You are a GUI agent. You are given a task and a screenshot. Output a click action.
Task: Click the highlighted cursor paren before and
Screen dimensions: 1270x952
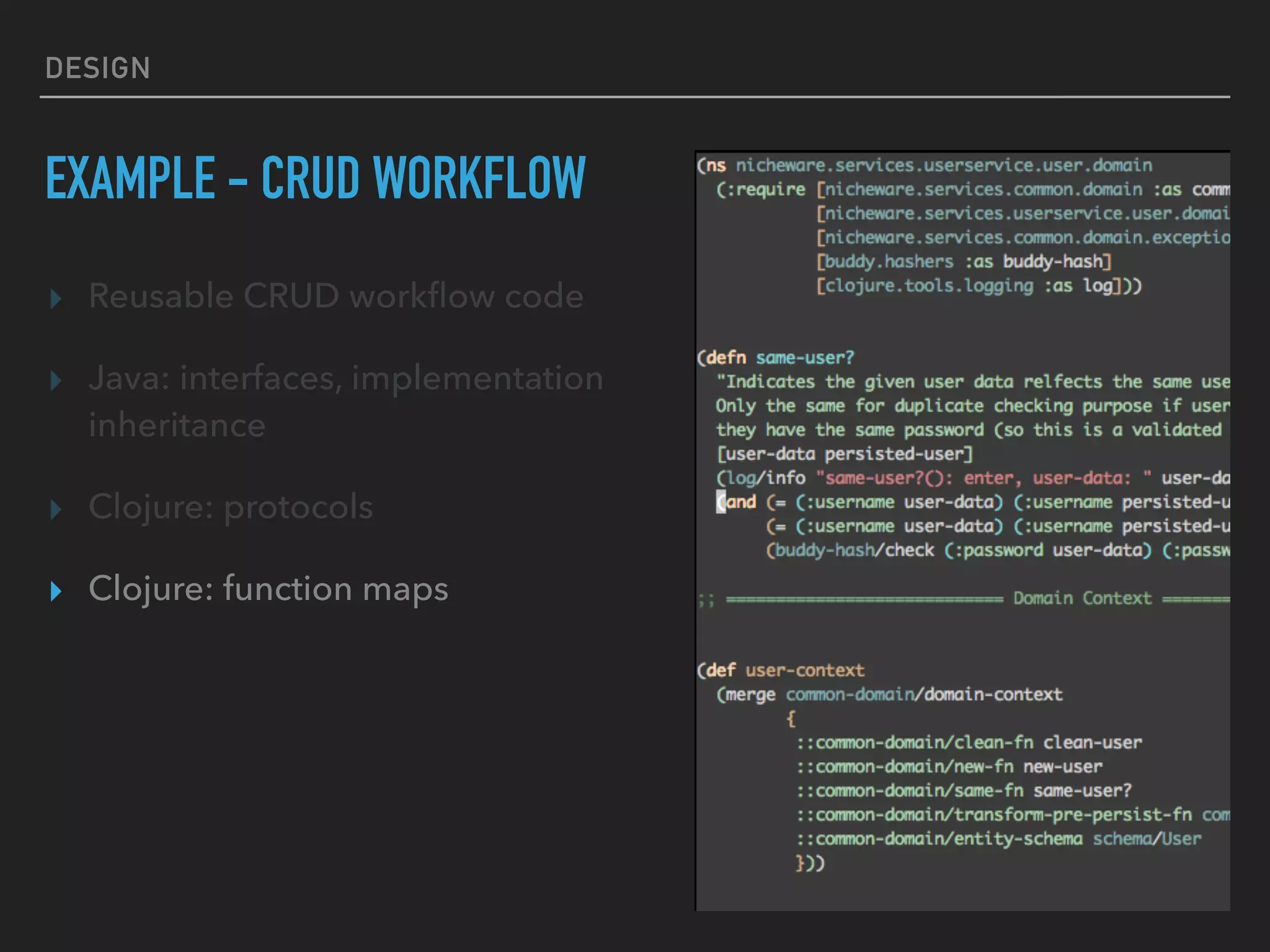pyautogui.click(x=721, y=502)
